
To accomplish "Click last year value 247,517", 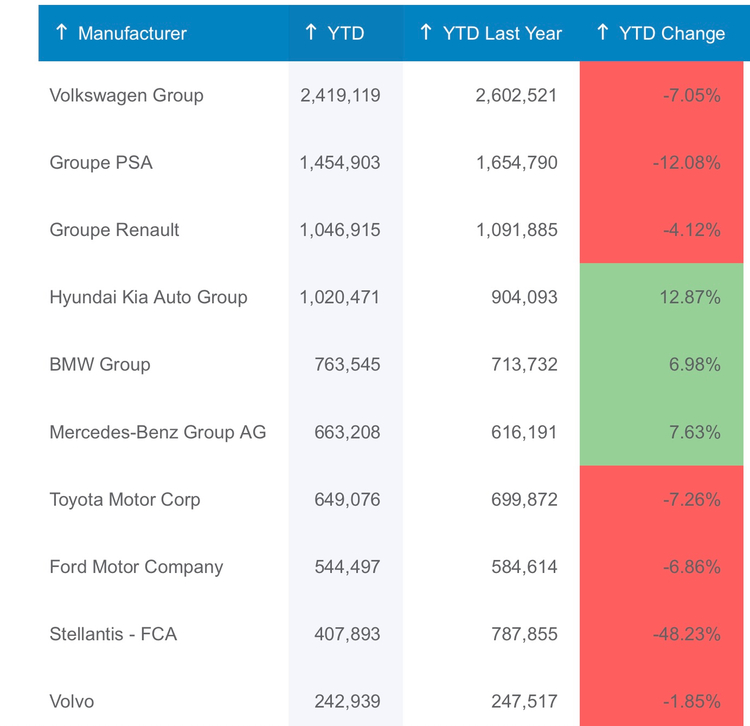I will [x=524, y=702].
